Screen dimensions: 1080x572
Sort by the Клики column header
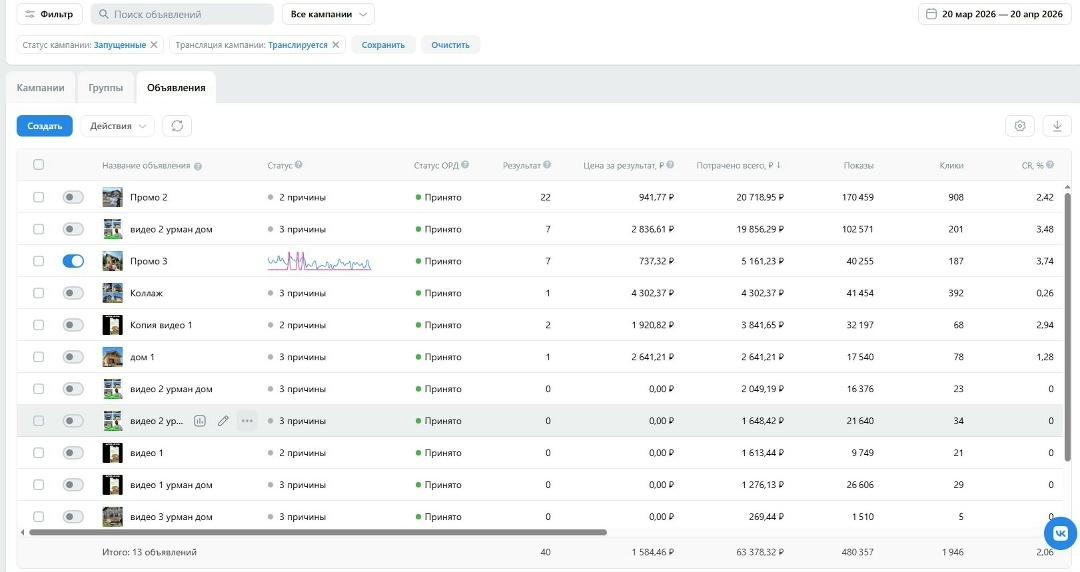point(951,165)
